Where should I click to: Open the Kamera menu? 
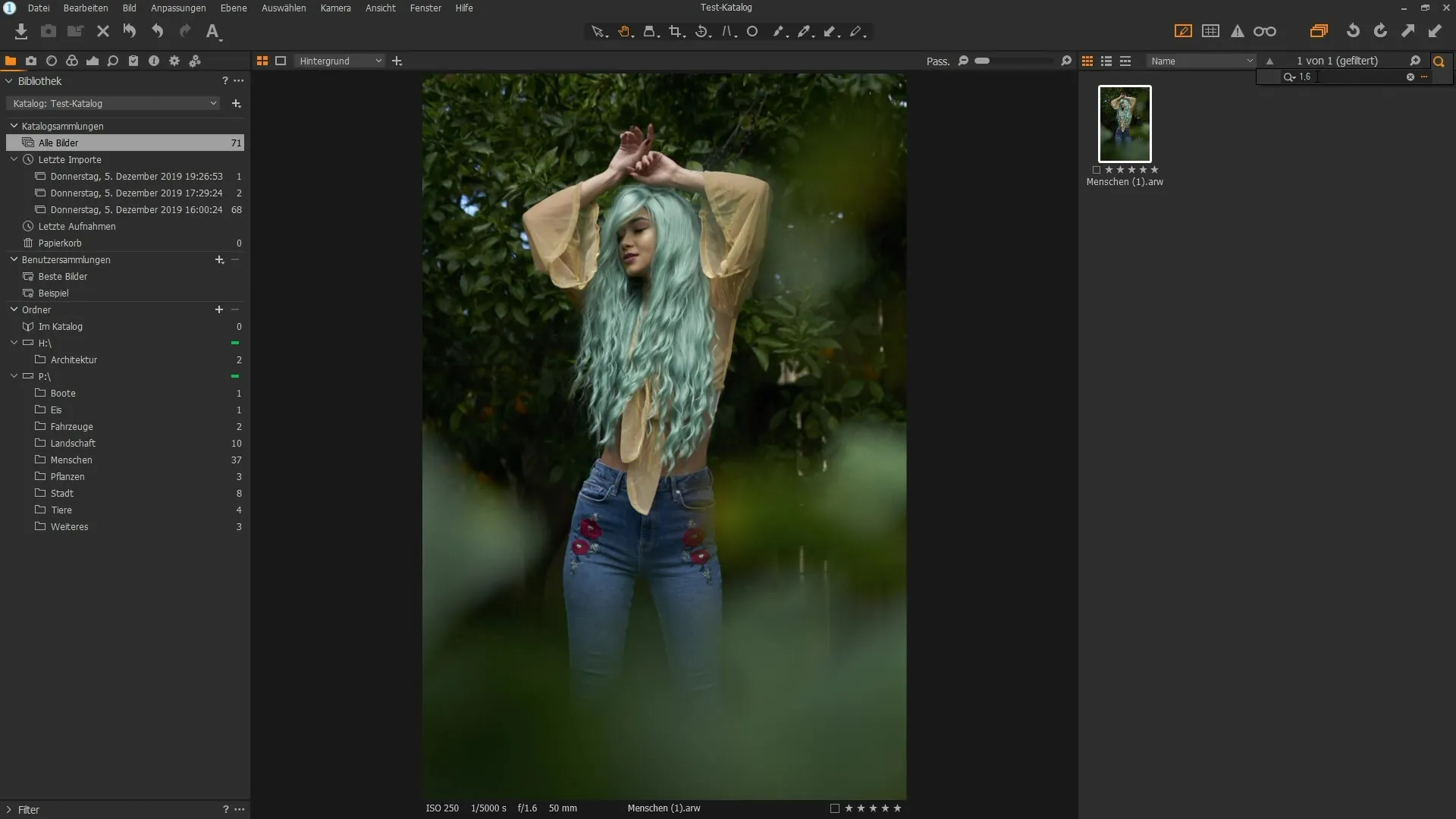click(335, 8)
